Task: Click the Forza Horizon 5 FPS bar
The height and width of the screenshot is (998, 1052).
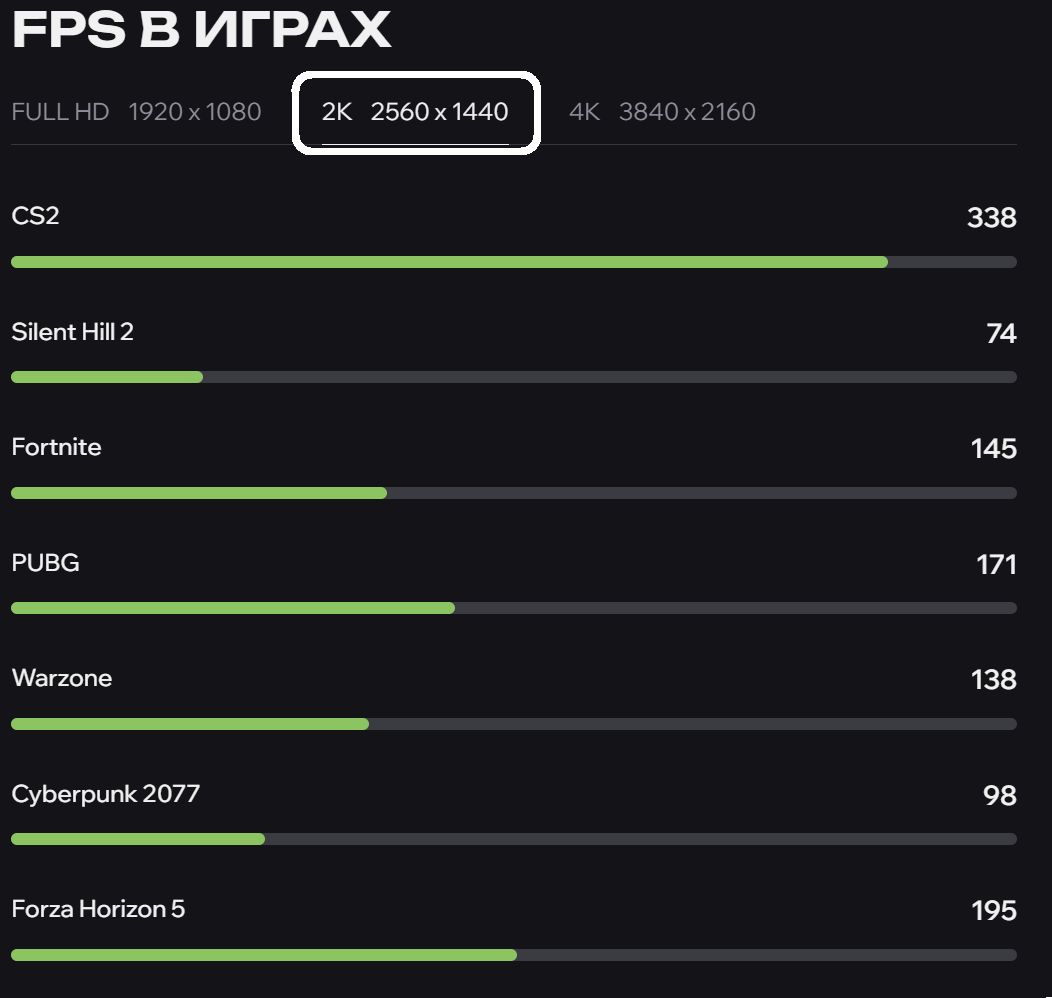Action: coord(264,955)
